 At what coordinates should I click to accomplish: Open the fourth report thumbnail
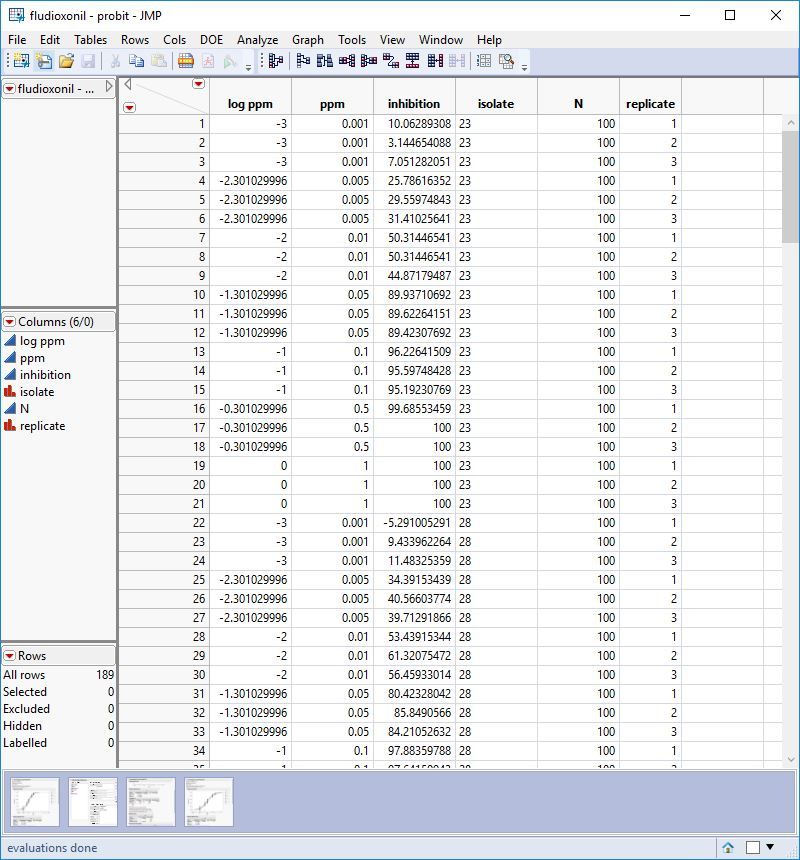click(x=209, y=801)
